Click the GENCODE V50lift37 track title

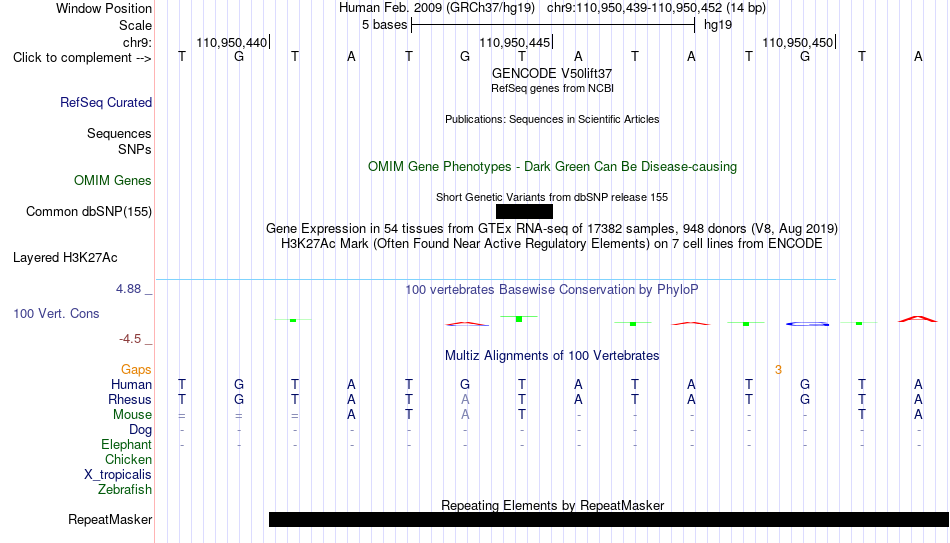tap(552, 73)
